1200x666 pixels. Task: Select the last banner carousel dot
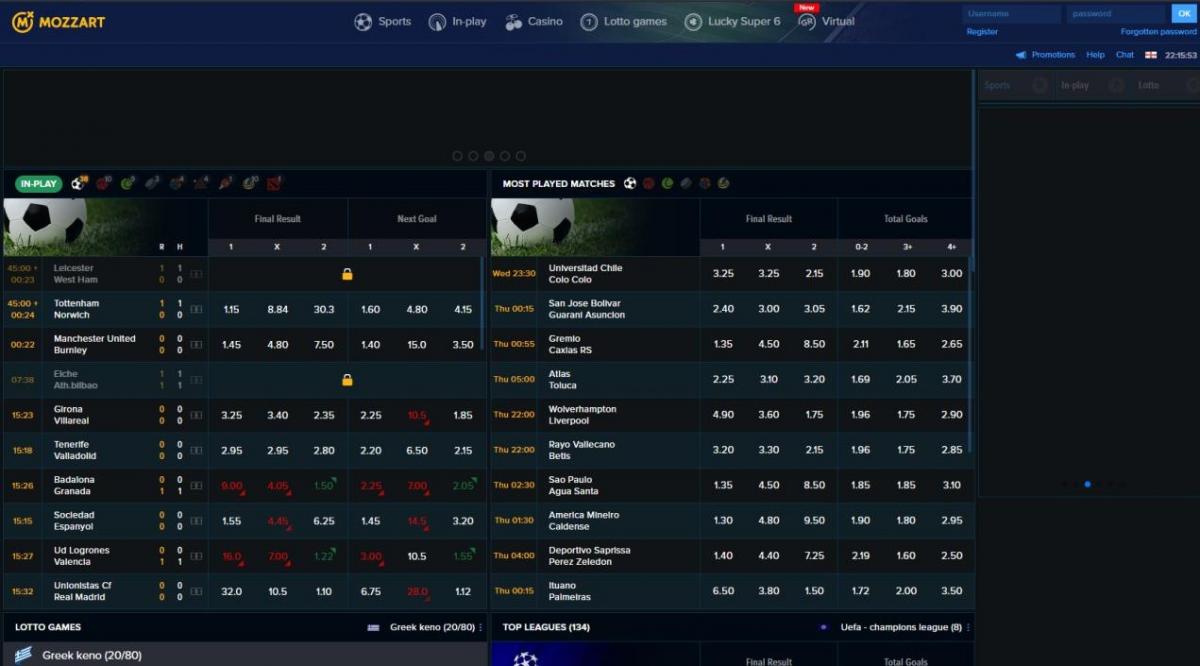(521, 156)
